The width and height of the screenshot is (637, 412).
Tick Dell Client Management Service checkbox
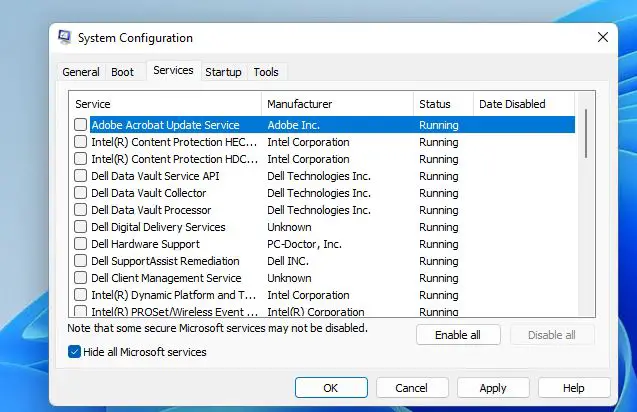coord(80,278)
